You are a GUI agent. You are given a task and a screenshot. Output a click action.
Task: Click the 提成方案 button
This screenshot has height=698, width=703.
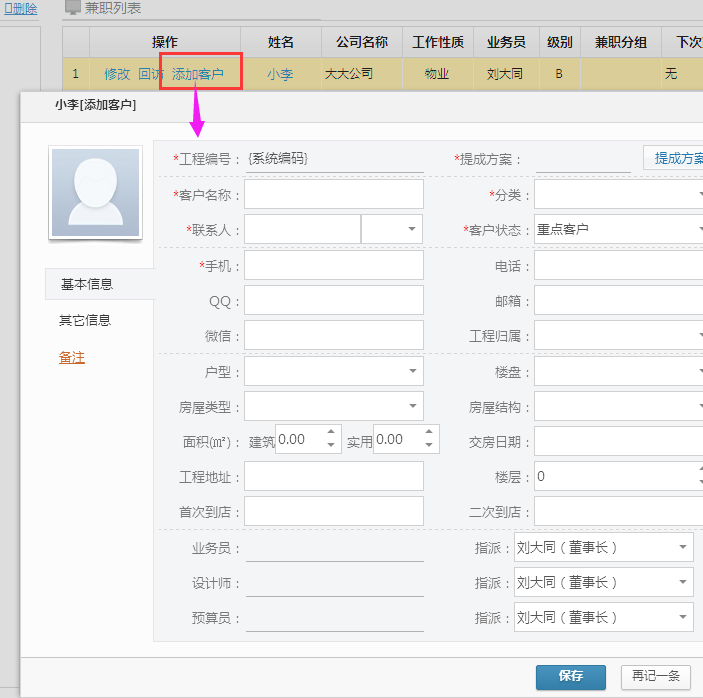678,158
